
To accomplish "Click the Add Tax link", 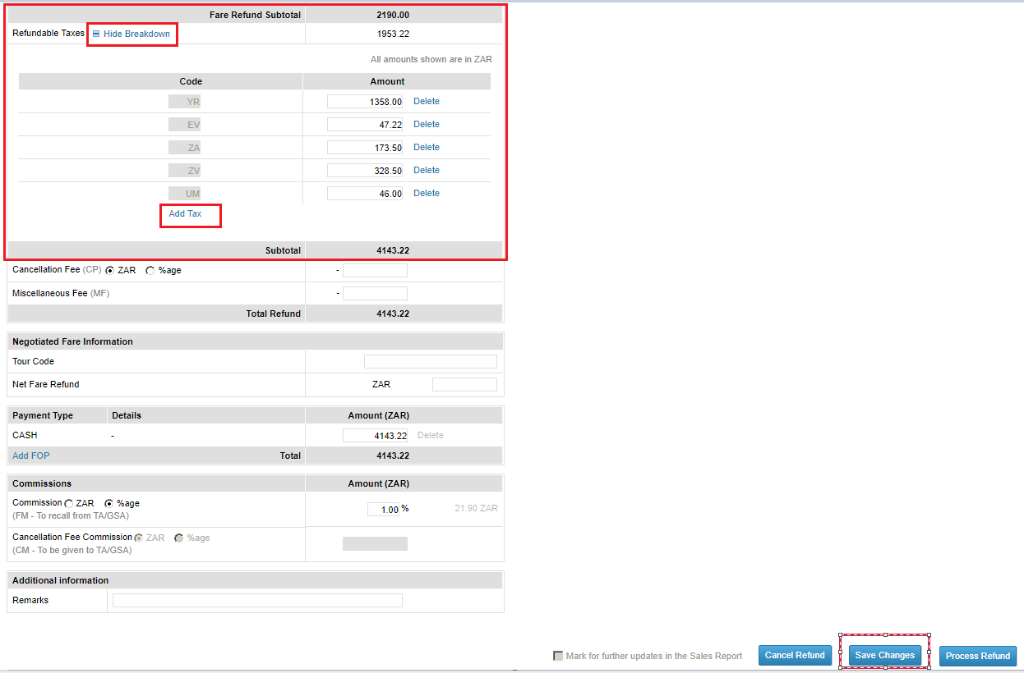I will point(185,214).
